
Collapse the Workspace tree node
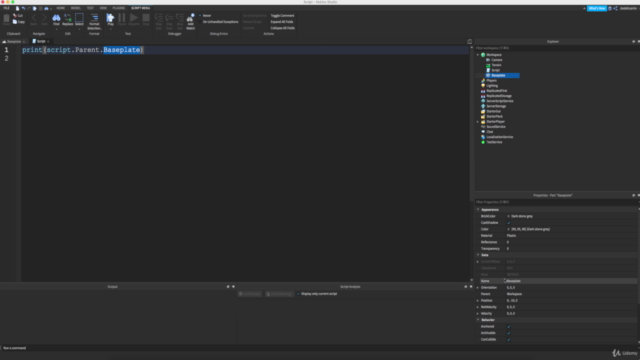[x=478, y=55]
